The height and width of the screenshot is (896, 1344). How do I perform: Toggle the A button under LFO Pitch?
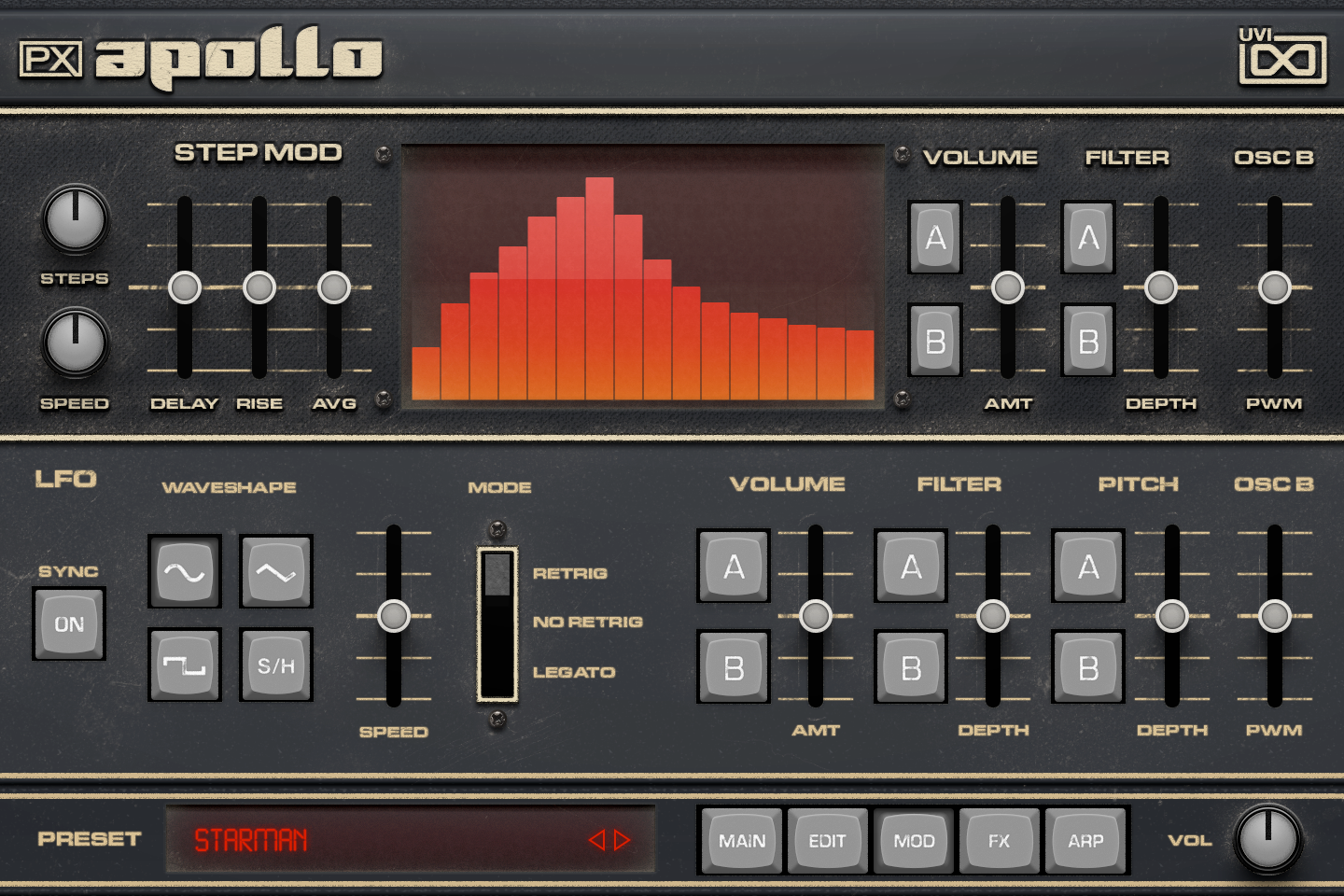(1086, 567)
